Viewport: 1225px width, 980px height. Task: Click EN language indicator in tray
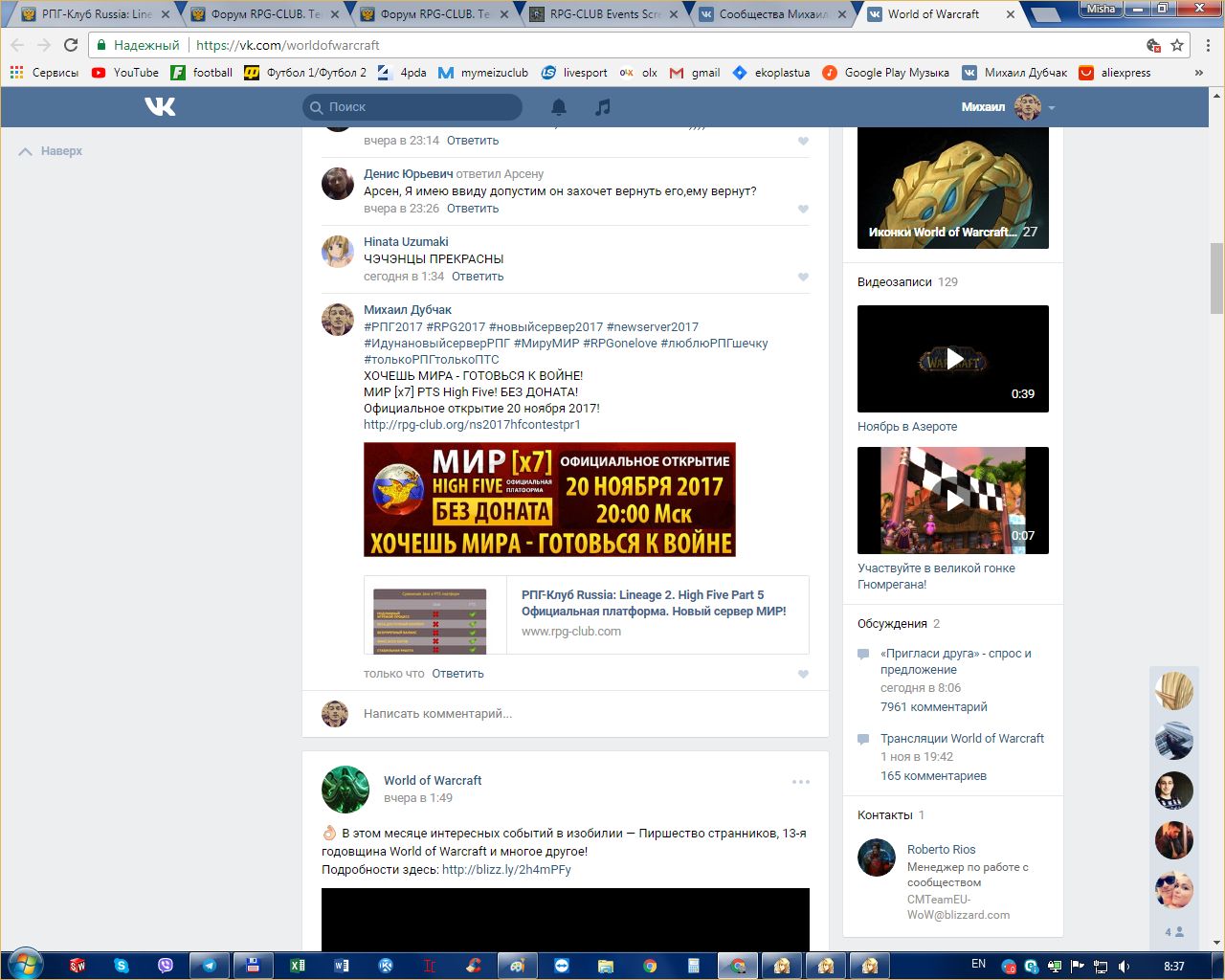979,965
